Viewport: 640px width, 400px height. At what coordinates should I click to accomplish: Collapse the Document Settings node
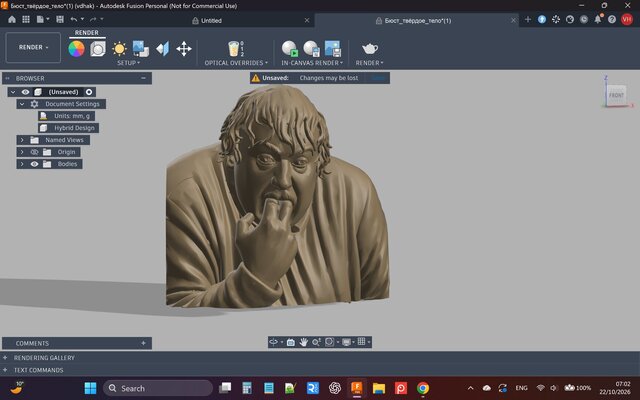tap(22, 104)
